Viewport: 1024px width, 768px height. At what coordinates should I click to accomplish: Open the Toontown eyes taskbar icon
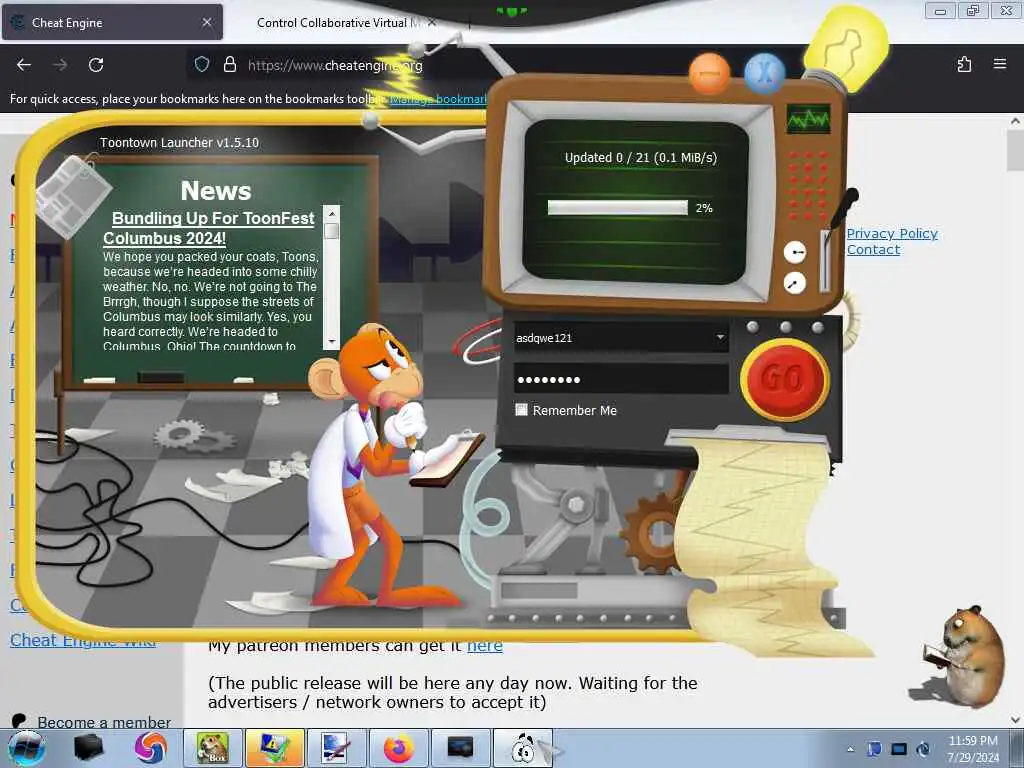pos(522,748)
